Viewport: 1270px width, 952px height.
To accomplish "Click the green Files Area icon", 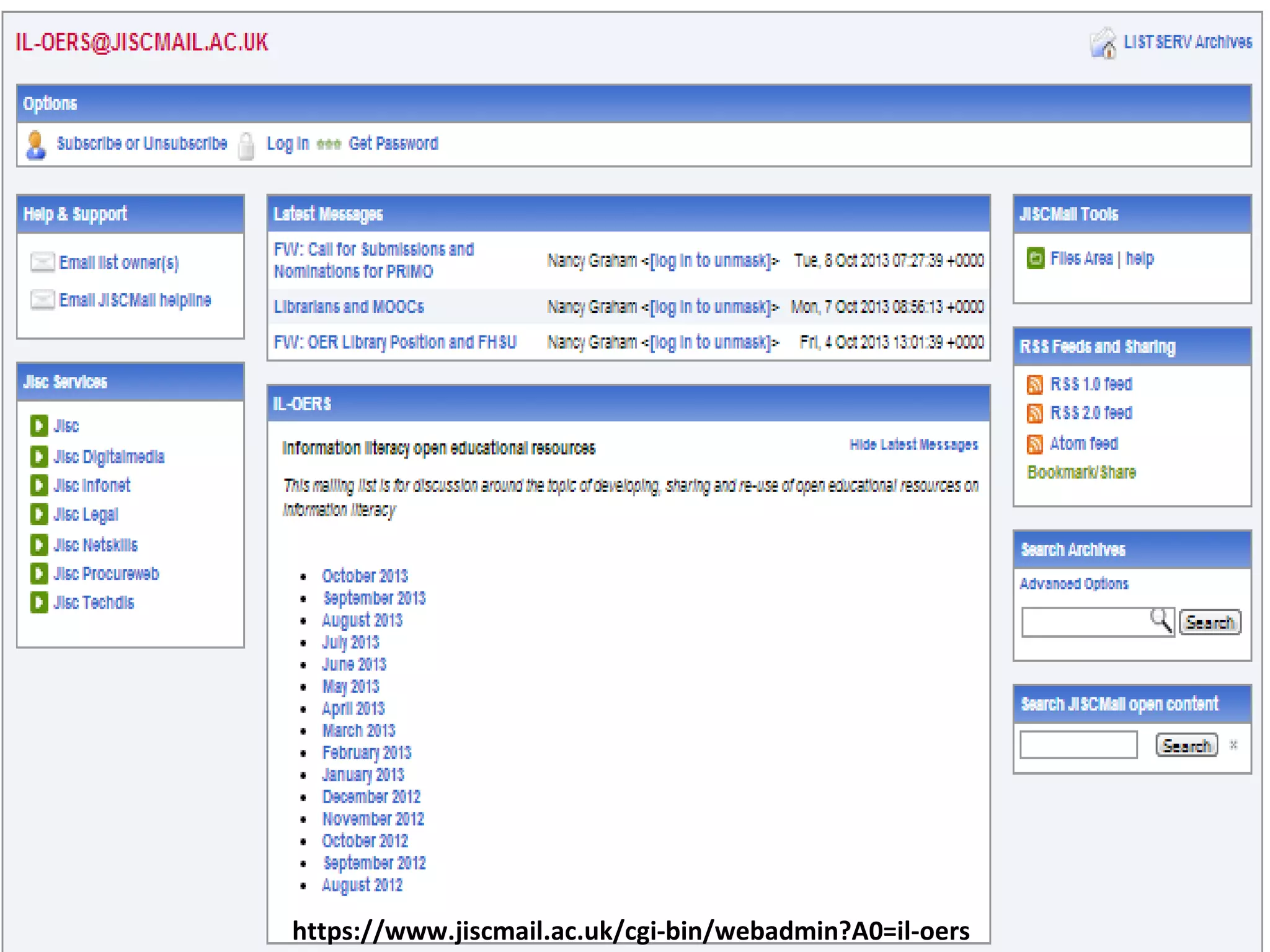I will [x=1035, y=258].
